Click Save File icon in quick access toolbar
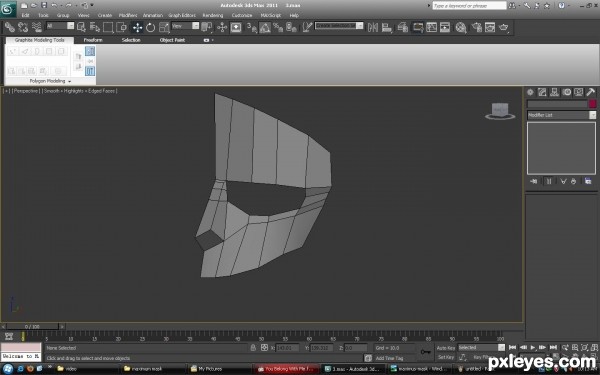The height and width of the screenshot is (375, 600). click(x=44, y=5)
